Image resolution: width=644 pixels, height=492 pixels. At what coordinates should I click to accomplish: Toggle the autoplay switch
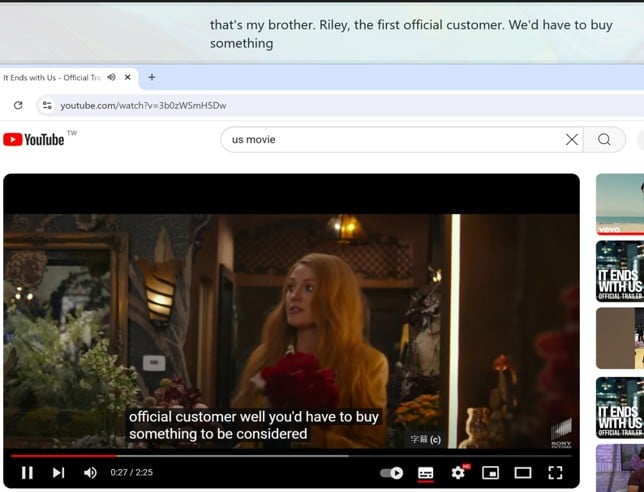tap(391, 473)
